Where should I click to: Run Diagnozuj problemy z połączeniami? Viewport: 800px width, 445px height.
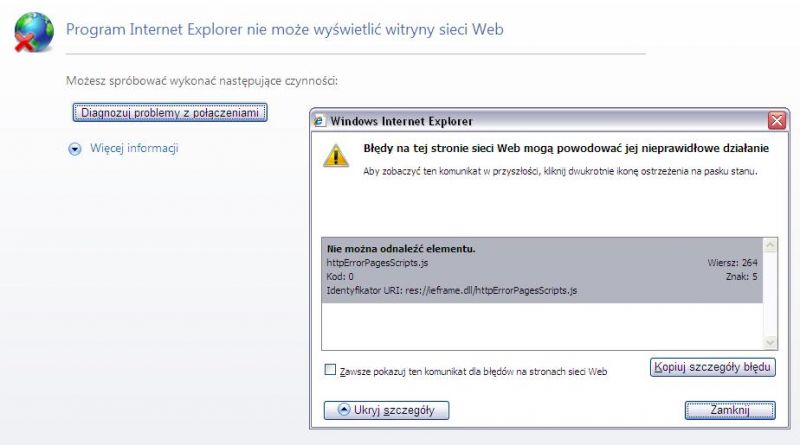coord(170,112)
